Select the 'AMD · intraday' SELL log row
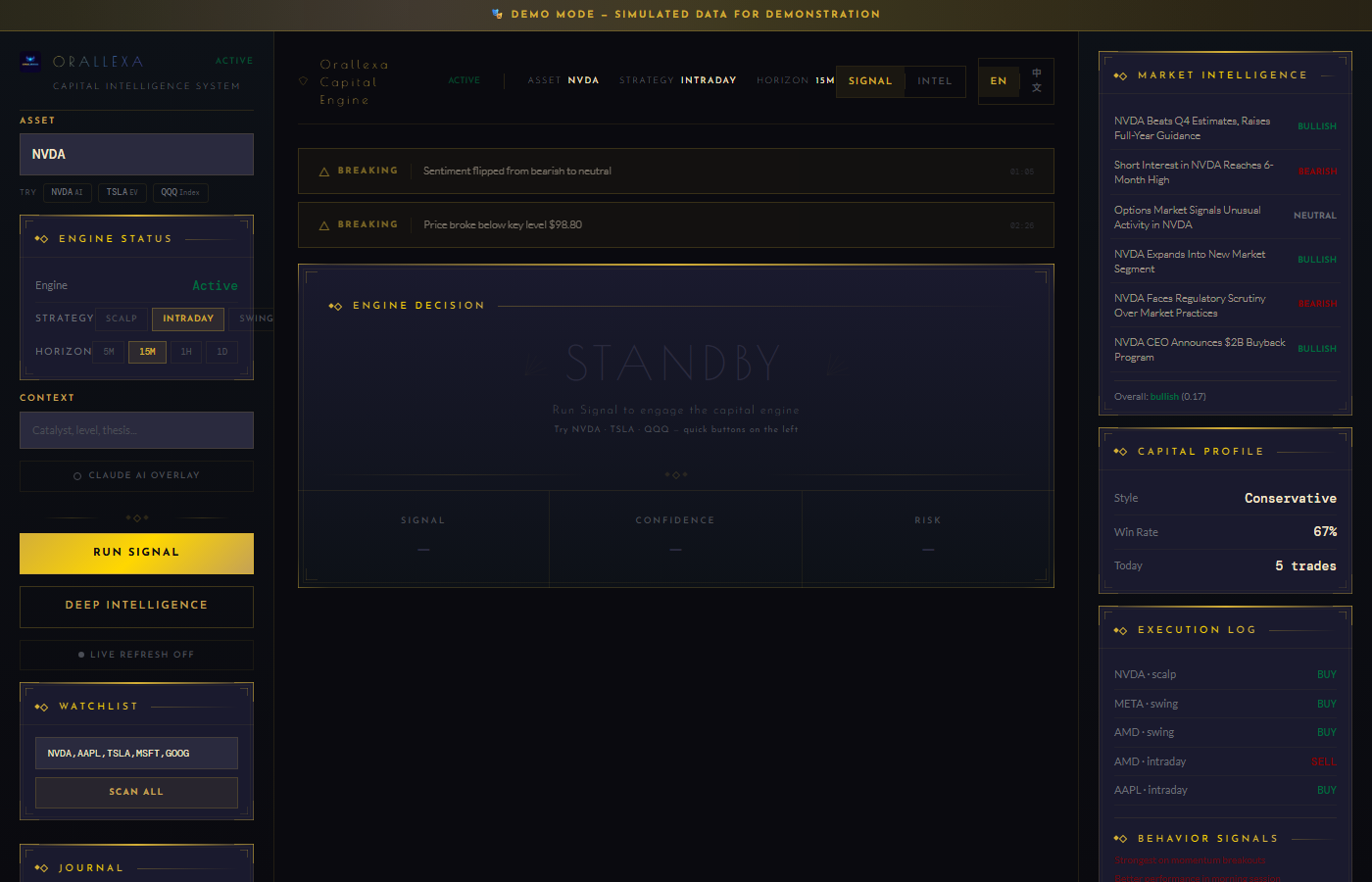Image resolution: width=1372 pixels, height=882 pixels. [x=1225, y=761]
